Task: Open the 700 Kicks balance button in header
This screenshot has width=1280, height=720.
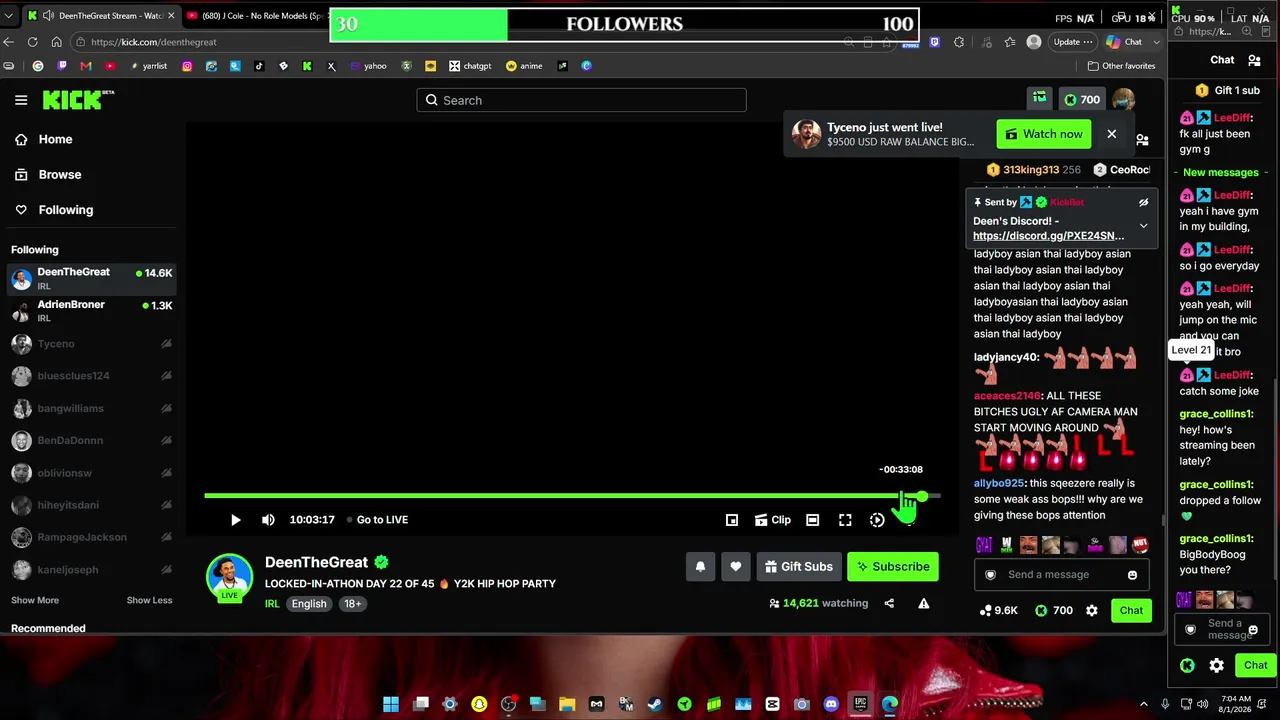Action: coord(1082,99)
